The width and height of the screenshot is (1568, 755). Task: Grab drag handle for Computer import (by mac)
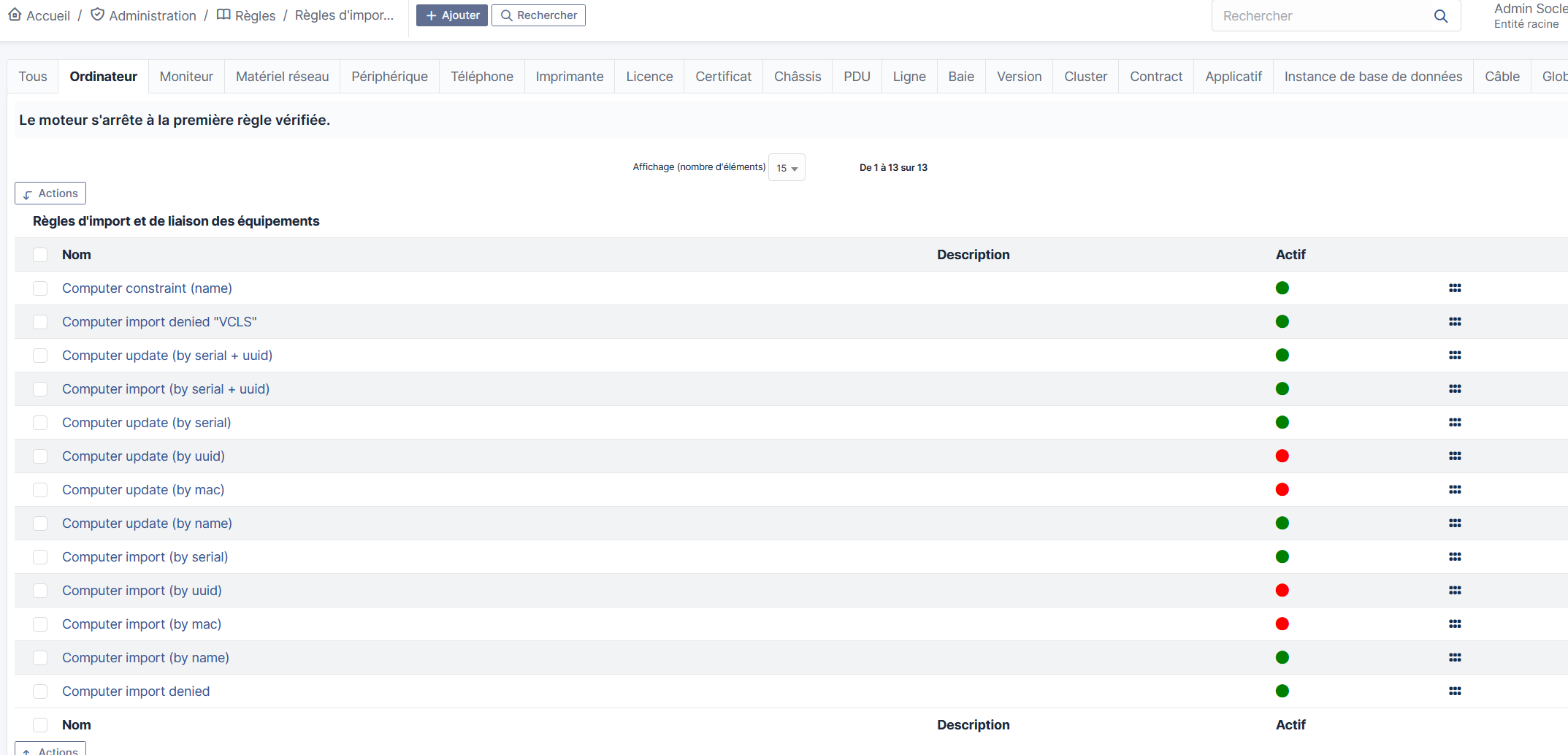click(1455, 624)
